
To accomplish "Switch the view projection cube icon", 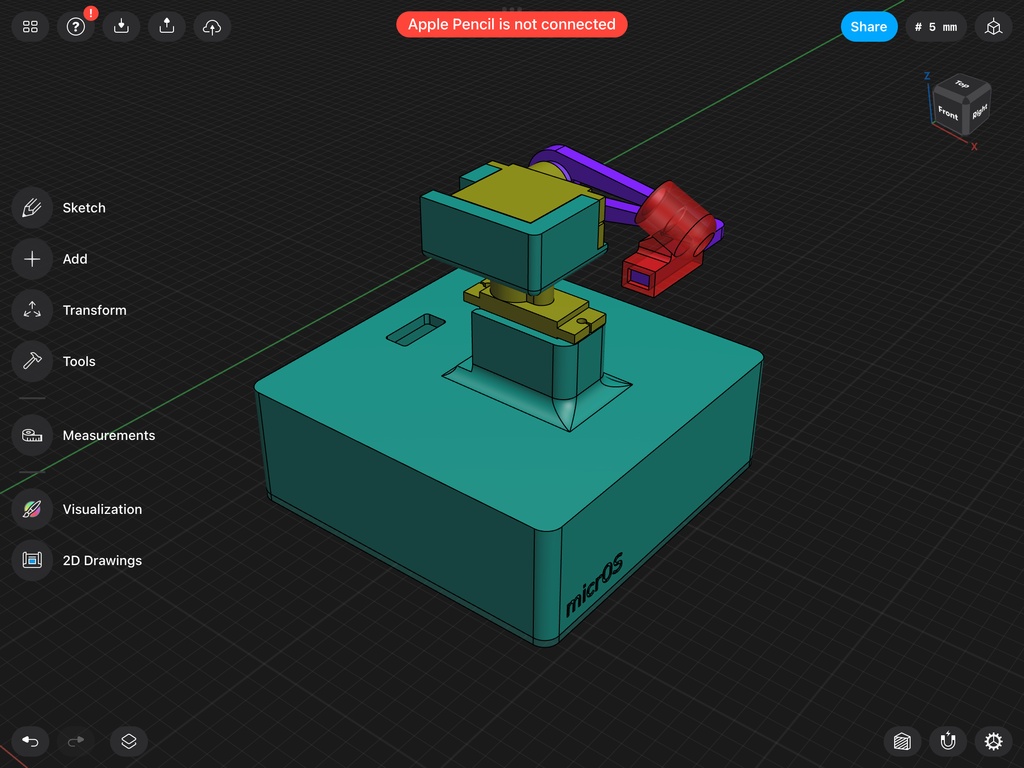I will pos(993,27).
